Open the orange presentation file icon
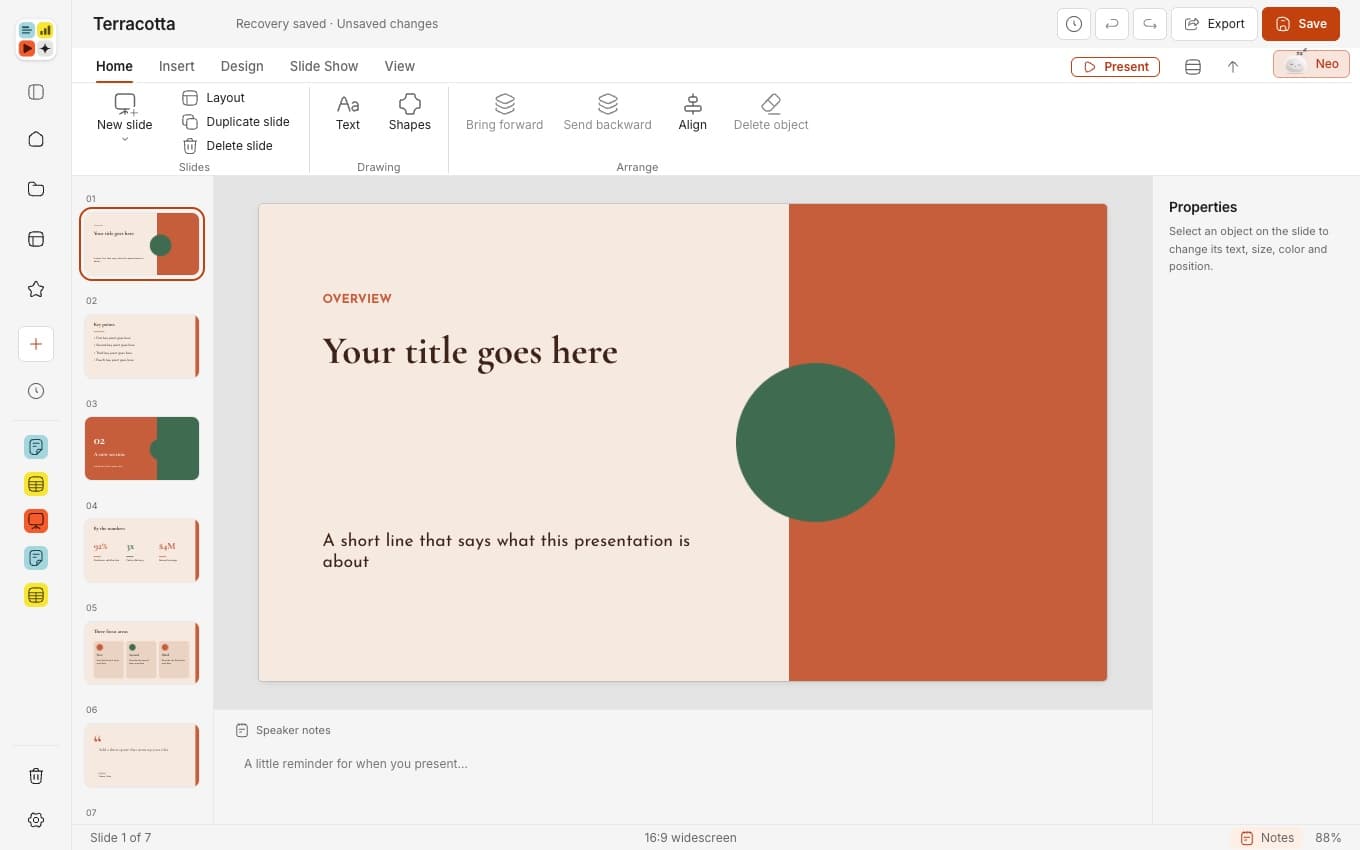 [36, 521]
